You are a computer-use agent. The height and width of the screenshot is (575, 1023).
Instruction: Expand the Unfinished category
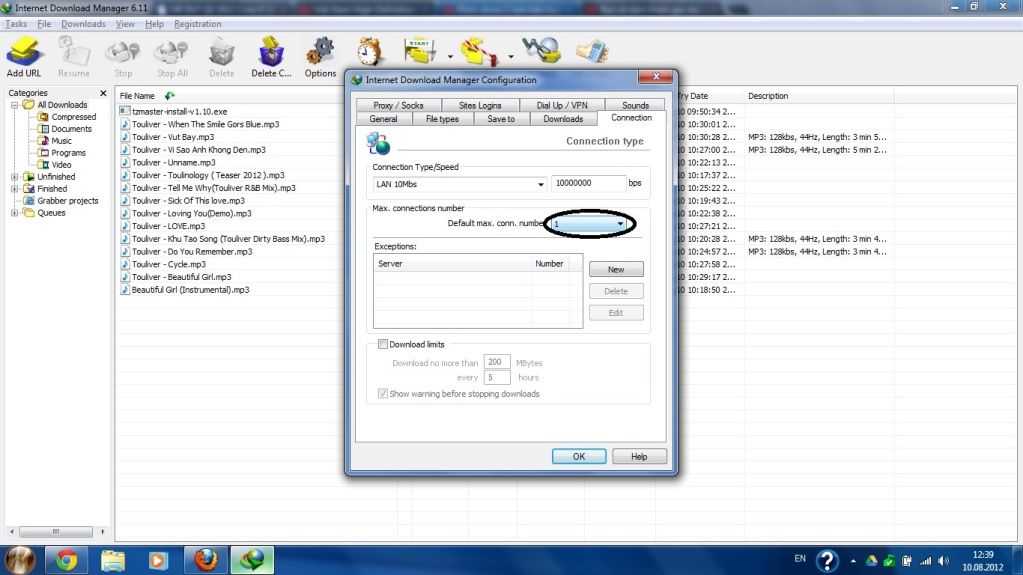click(14, 177)
